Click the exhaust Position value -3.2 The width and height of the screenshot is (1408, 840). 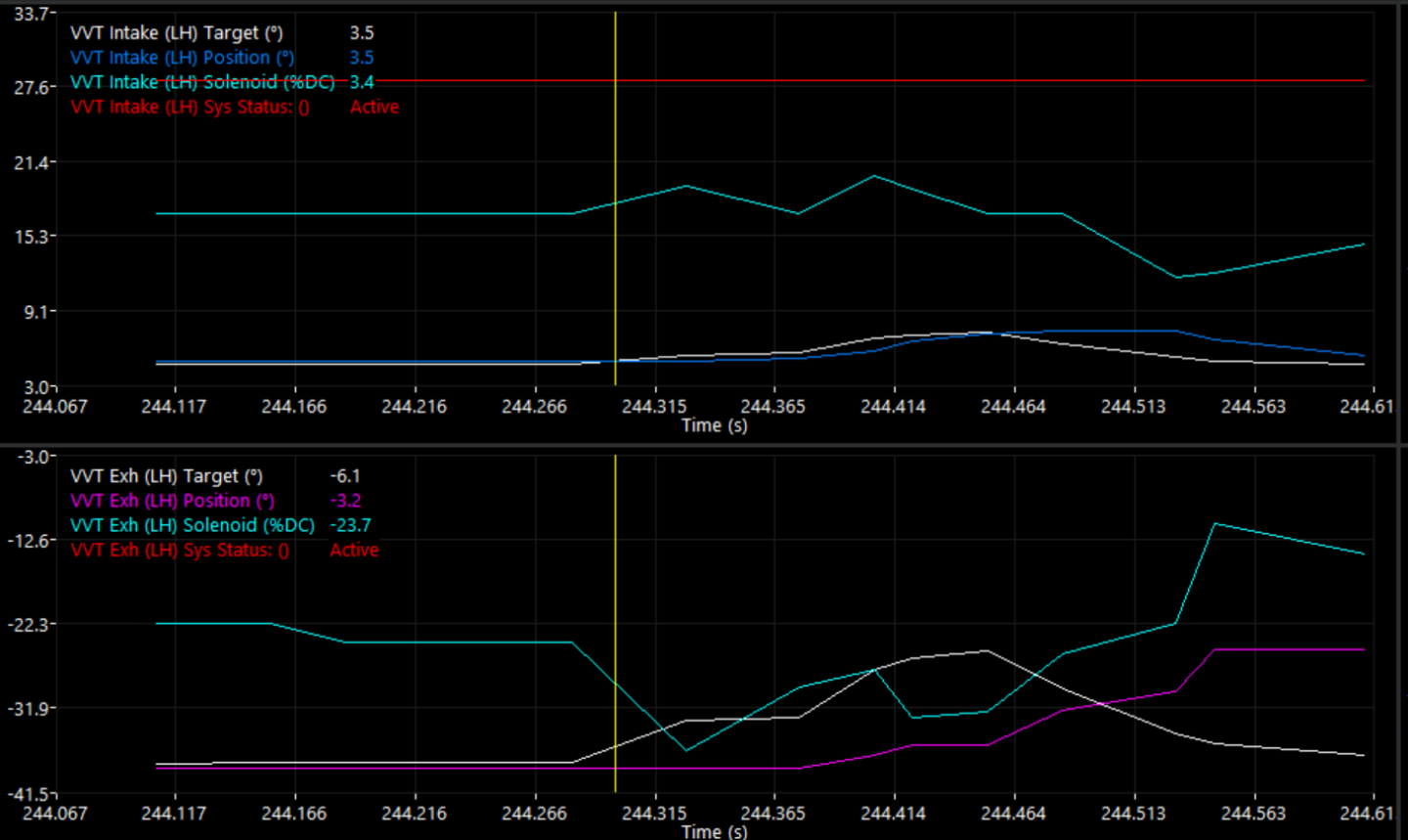point(345,501)
